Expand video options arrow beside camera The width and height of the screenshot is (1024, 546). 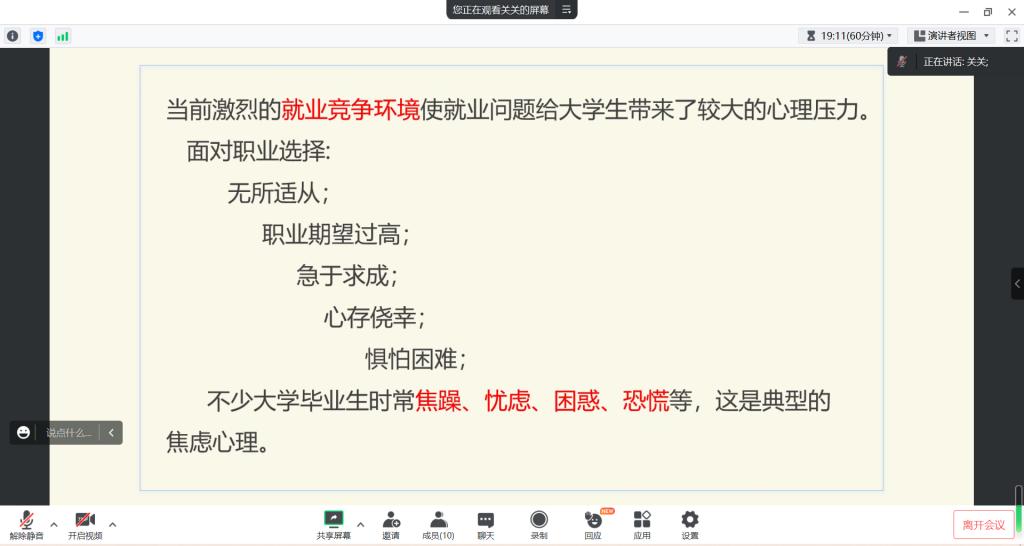112,524
